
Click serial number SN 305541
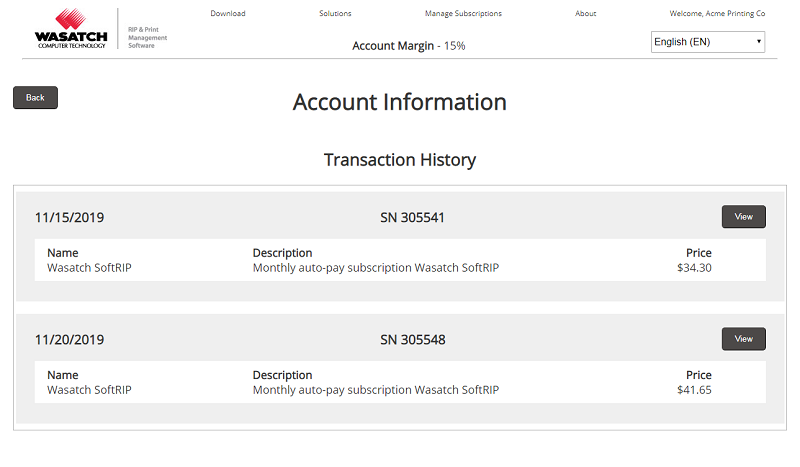pos(412,218)
